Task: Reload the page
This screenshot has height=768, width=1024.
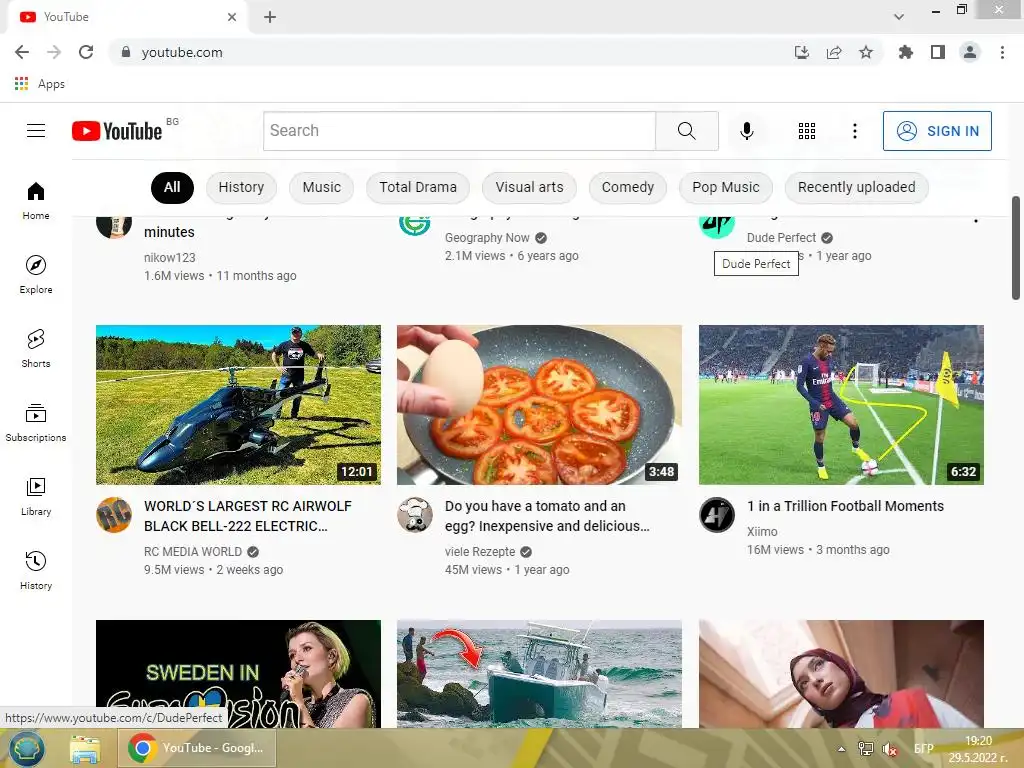Action: (x=86, y=52)
